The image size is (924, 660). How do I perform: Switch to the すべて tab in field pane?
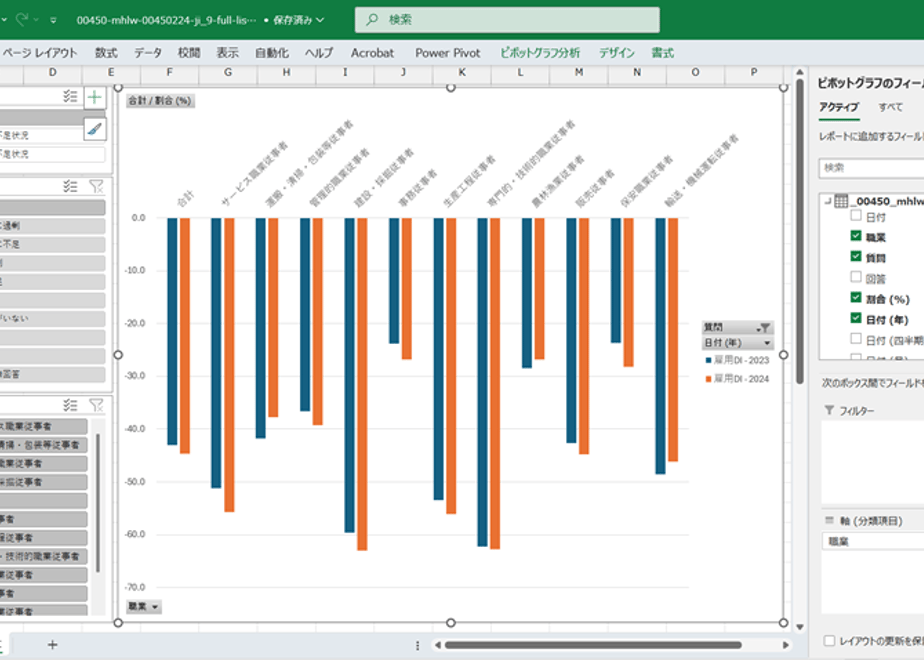(890, 107)
